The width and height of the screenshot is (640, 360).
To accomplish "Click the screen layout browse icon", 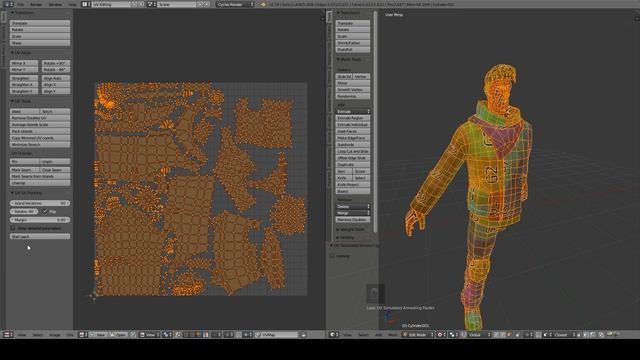I will (86, 4).
